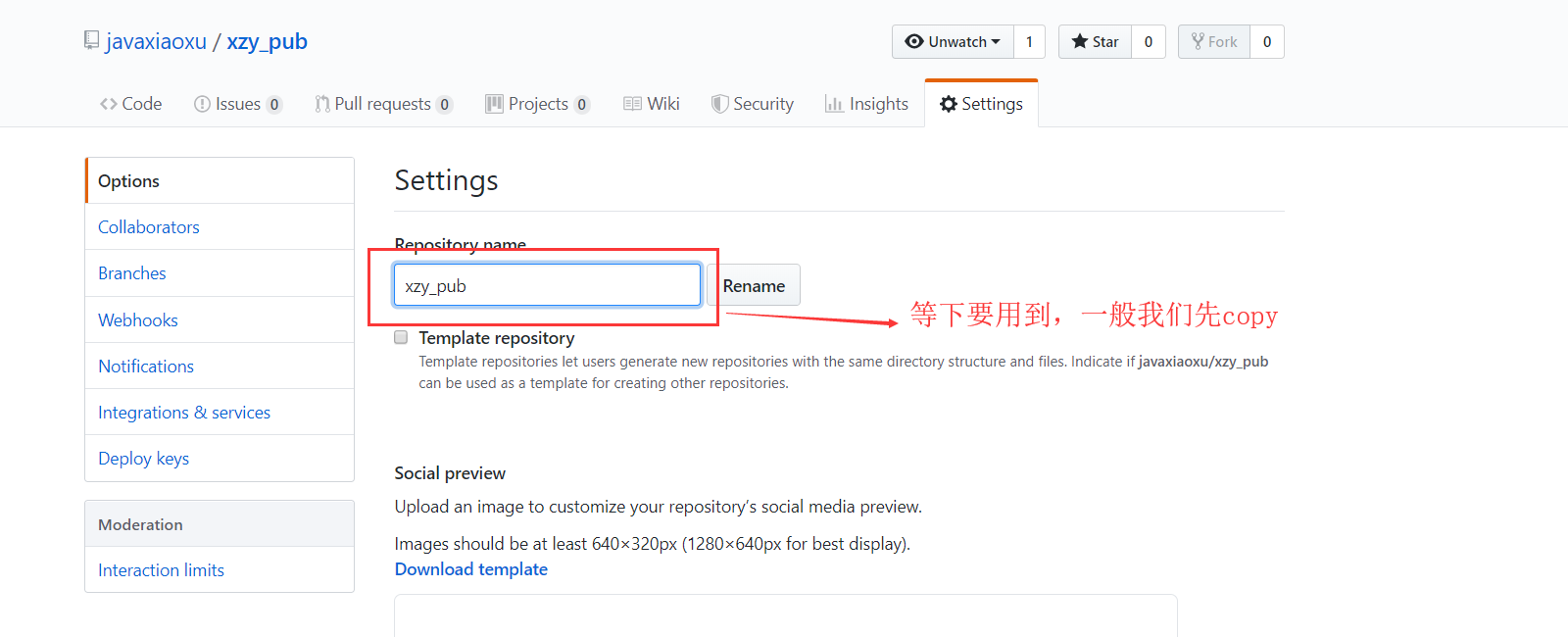
Task: Click the Star count number
Action: click(x=1149, y=41)
